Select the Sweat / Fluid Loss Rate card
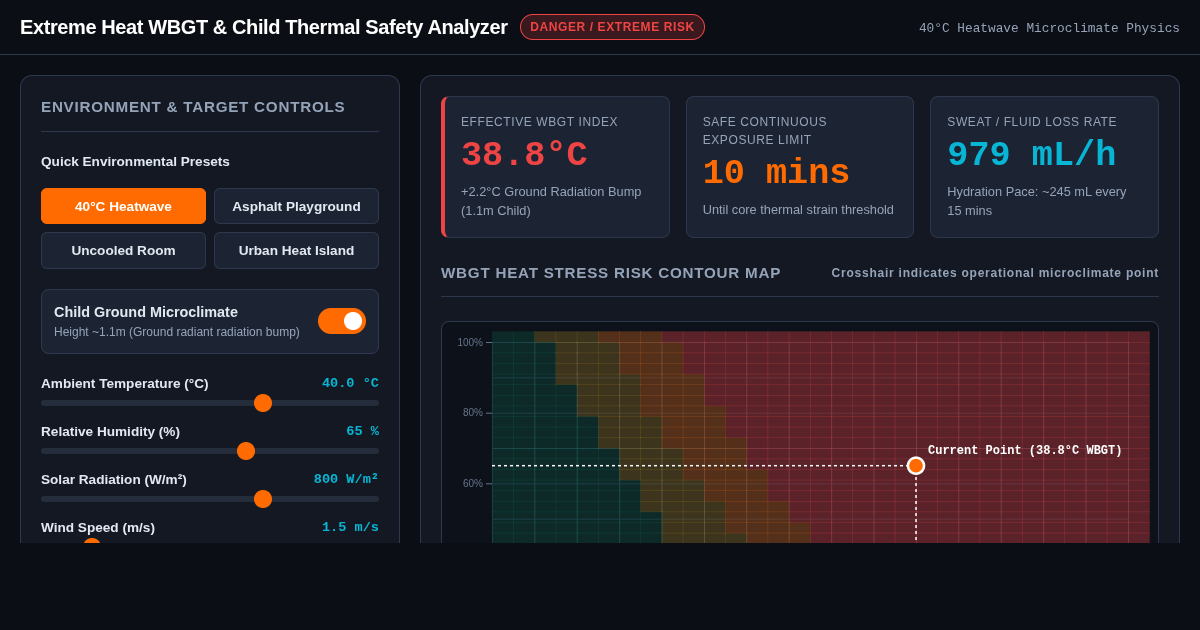 click(x=1044, y=167)
